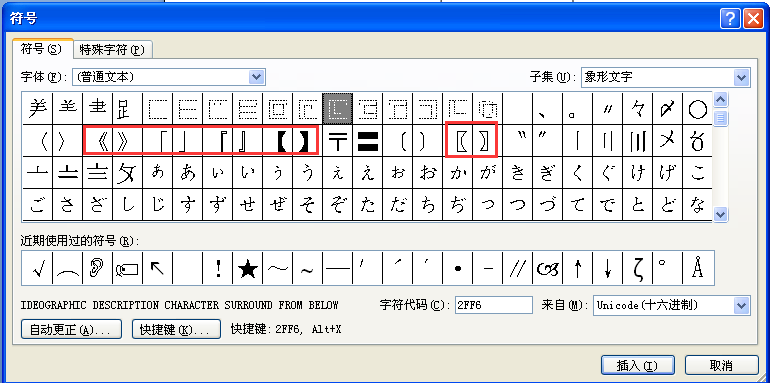This screenshot has width=772, height=383.
Task: Pick the ear symbol in recent symbols
Action: coord(98,268)
